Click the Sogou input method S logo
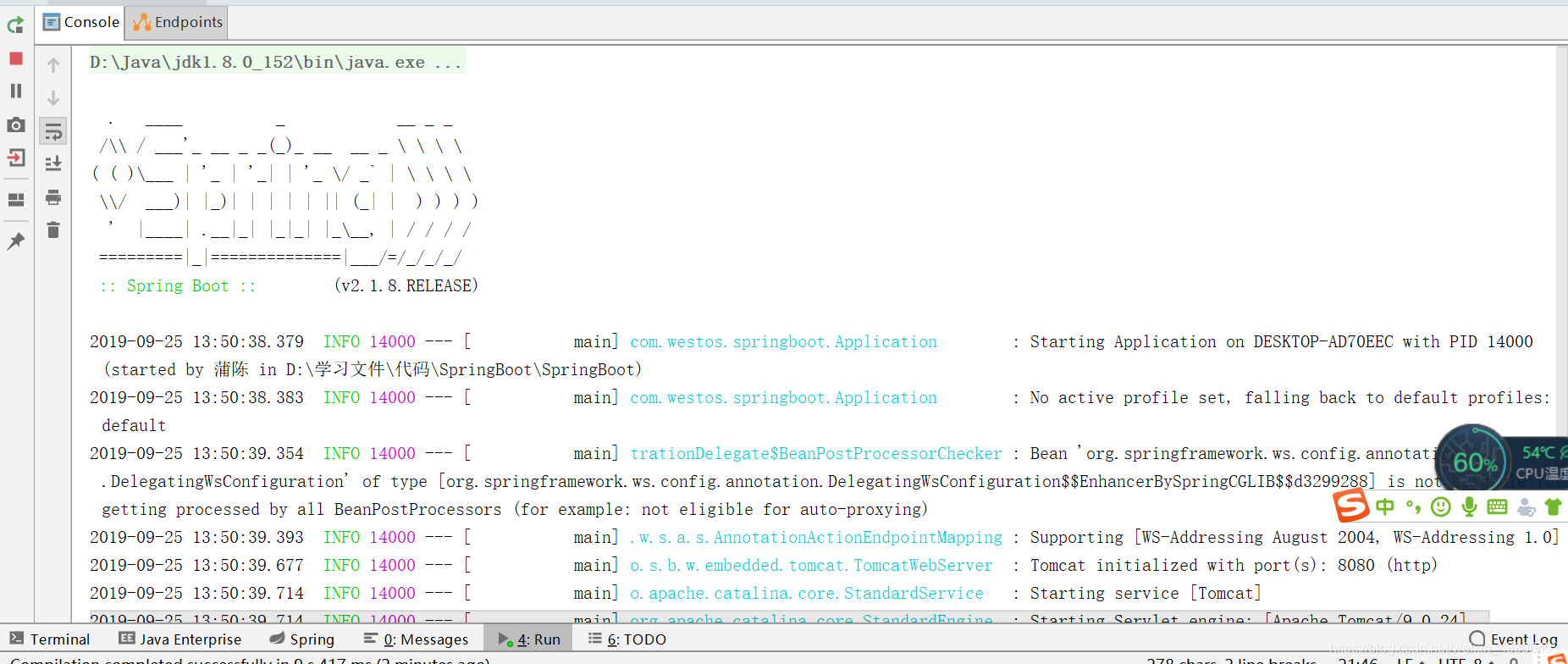The width and height of the screenshot is (1568, 664). pos(1351,506)
